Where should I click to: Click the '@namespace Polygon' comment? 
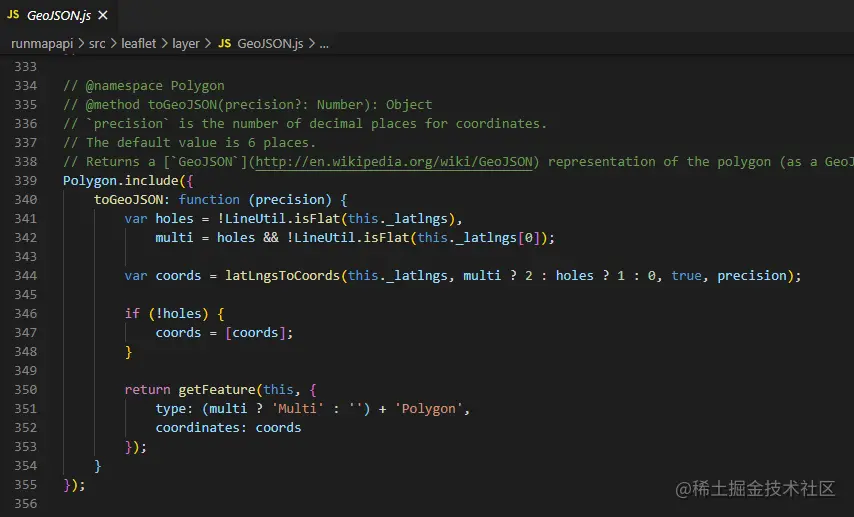click(x=144, y=86)
